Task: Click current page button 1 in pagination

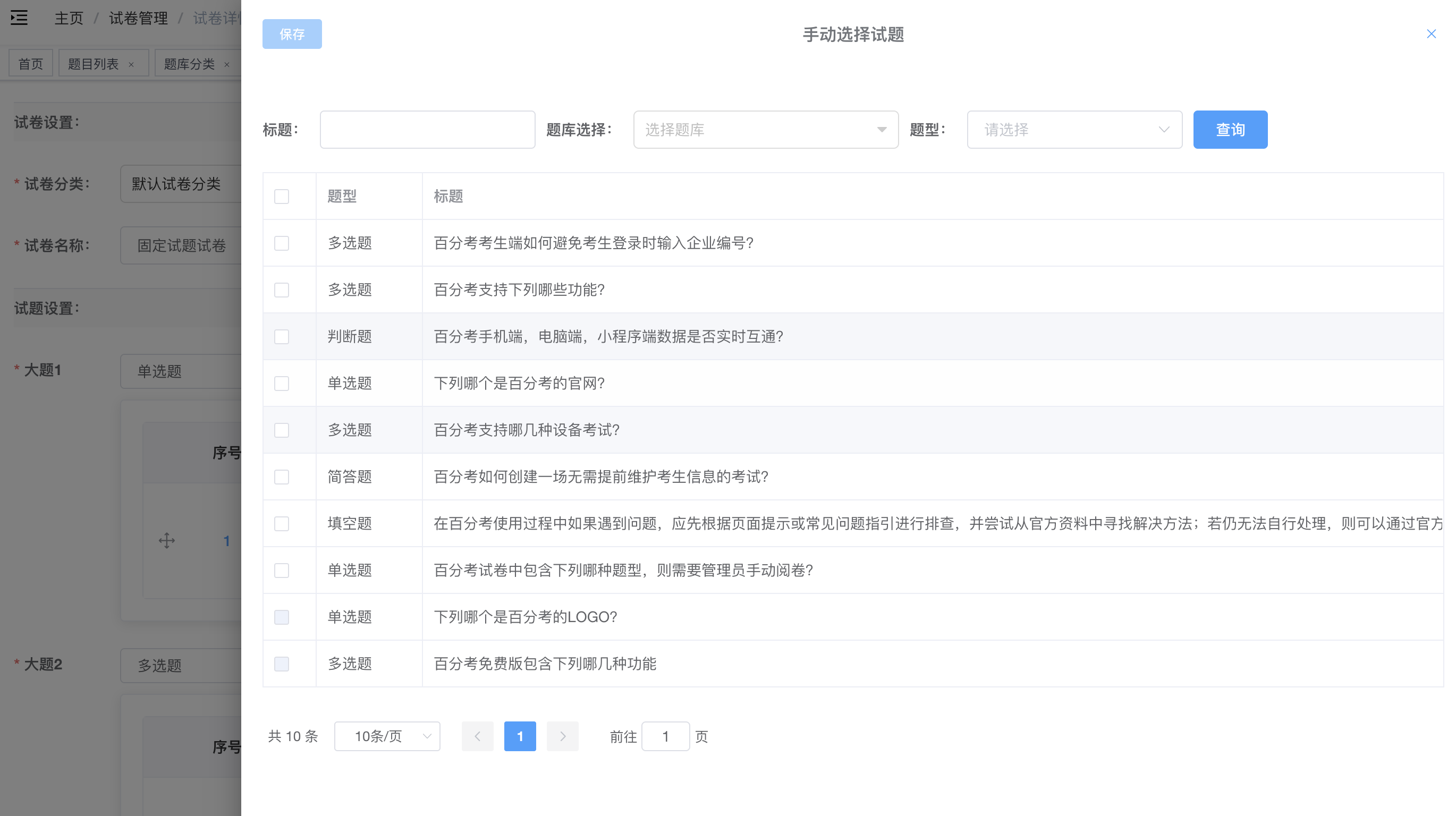Action: coord(520,736)
